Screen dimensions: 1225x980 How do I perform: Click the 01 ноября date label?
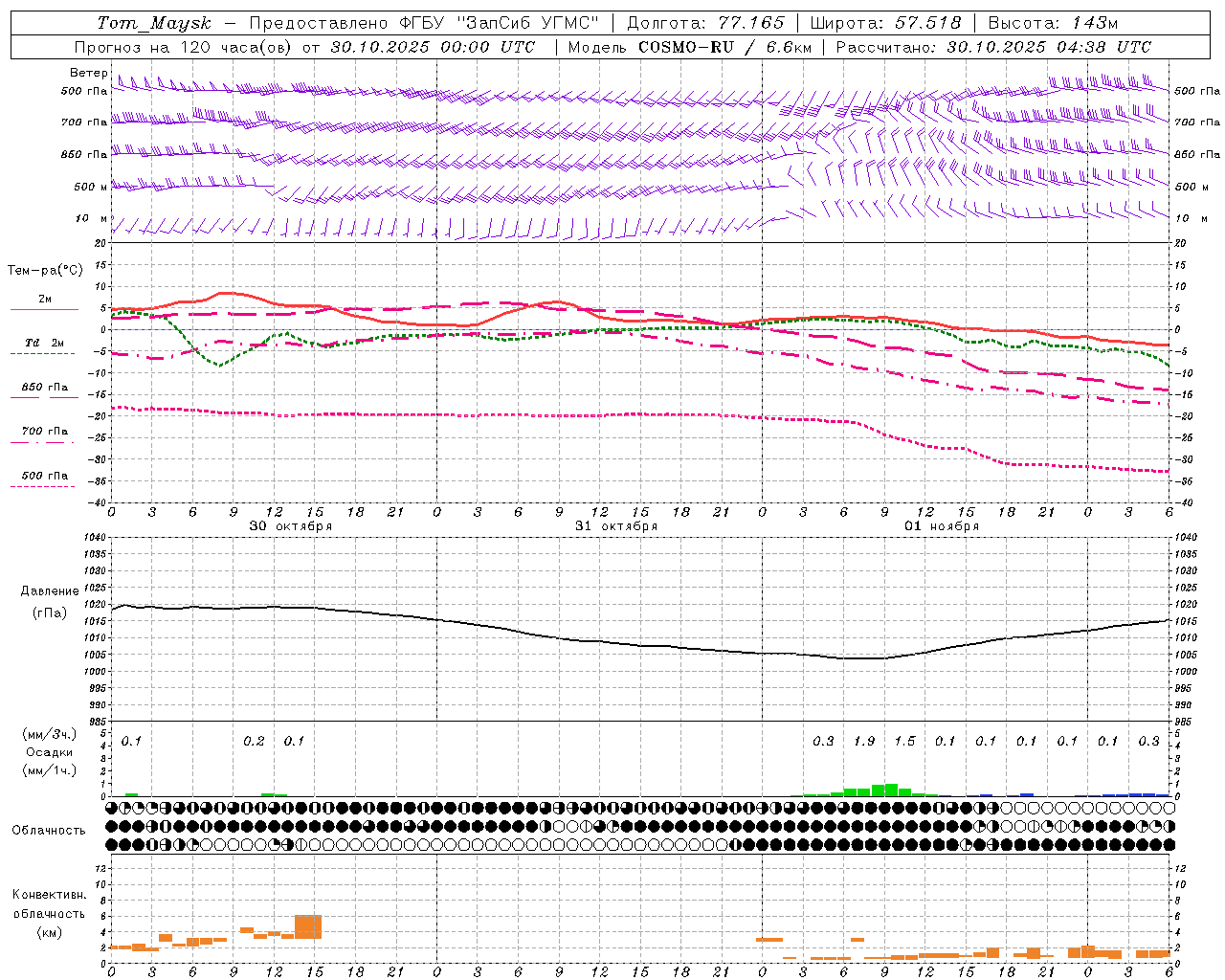click(942, 526)
